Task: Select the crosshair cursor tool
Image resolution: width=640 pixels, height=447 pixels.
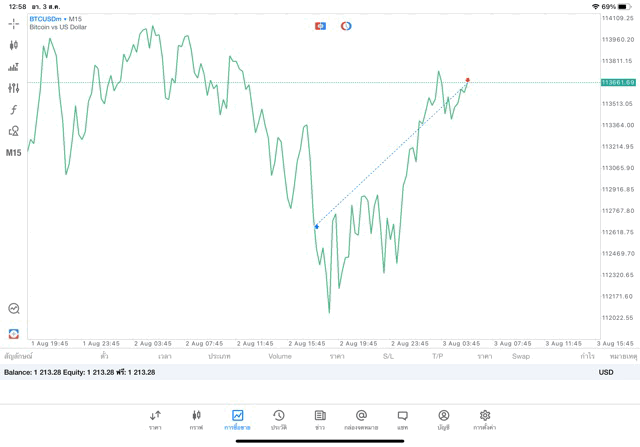Action: click(14, 22)
